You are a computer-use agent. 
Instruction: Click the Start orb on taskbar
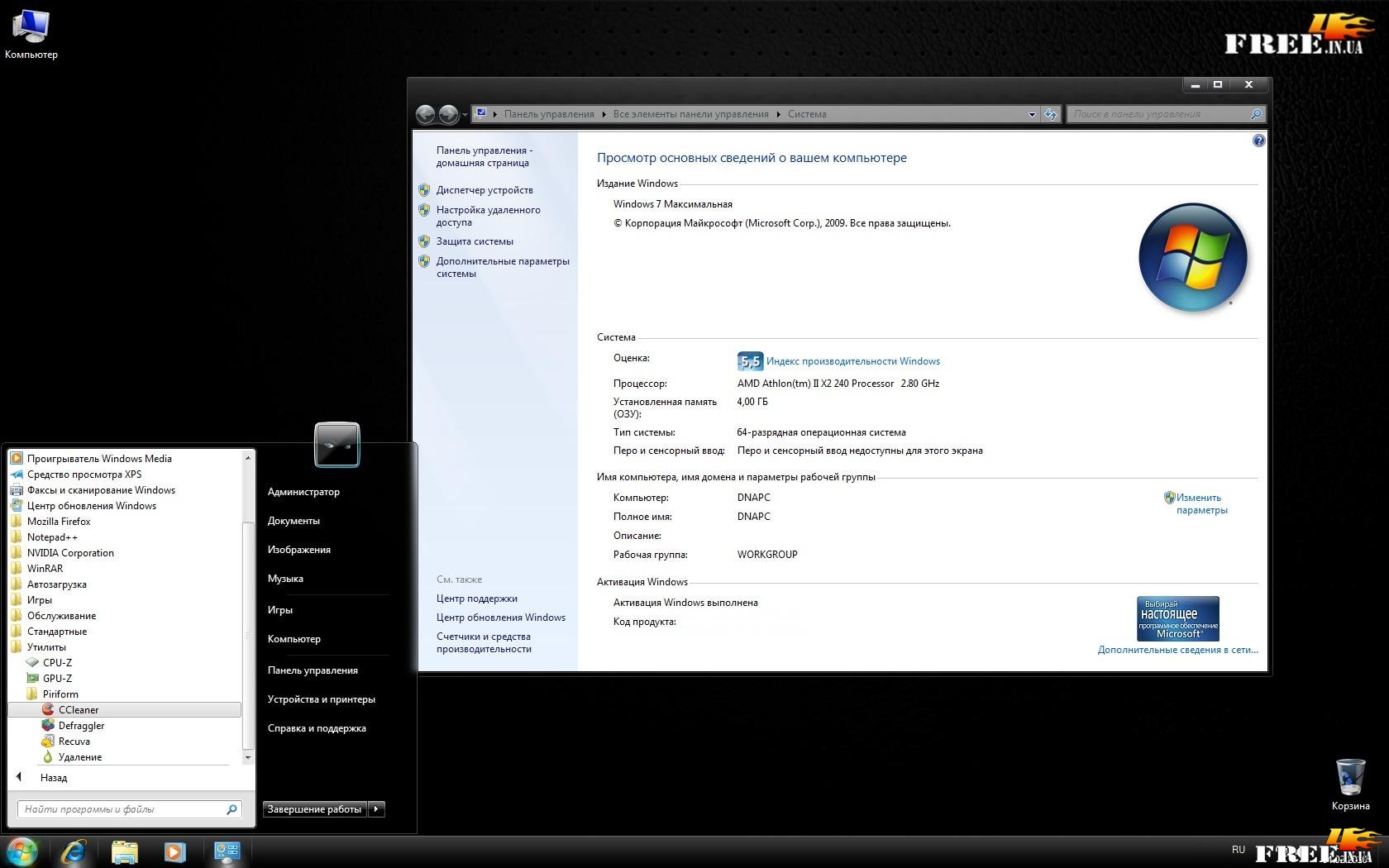coord(21,851)
